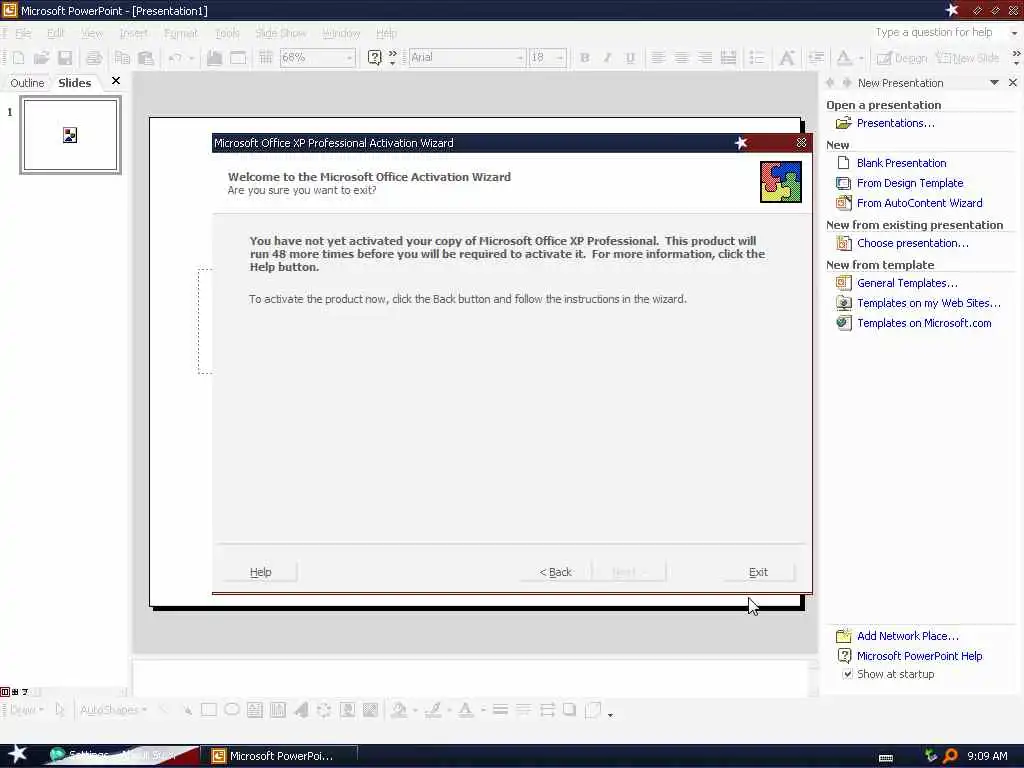Click the Increase Font Size icon
This screenshot has height=768, width=1024.
[787, 57]
